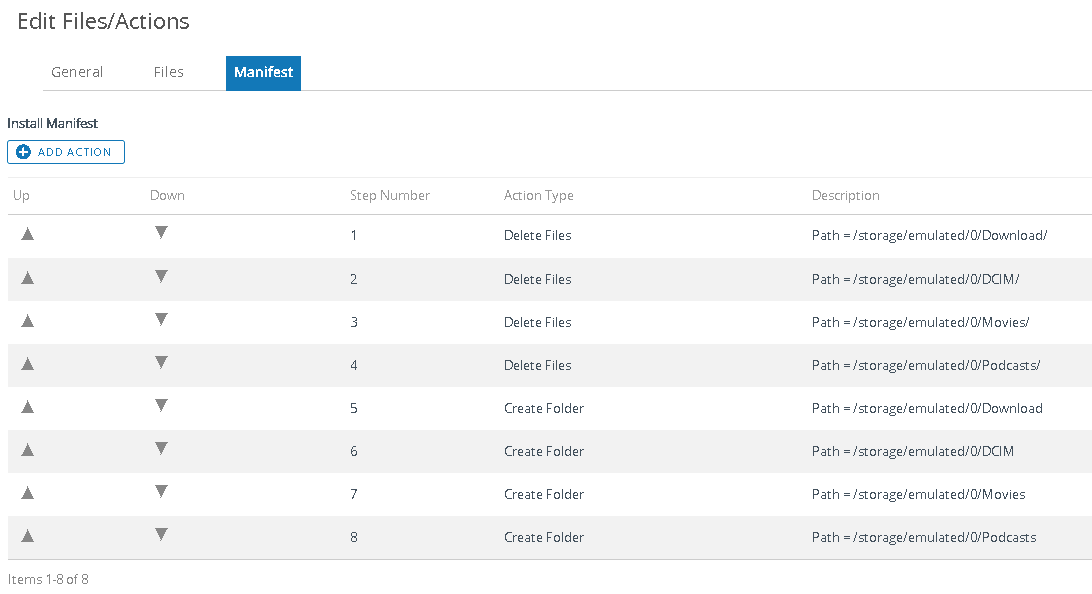The image size is (1092, 594).
Task: Move step 7 Movies folder creation down
Action: [x=161, y=493]
